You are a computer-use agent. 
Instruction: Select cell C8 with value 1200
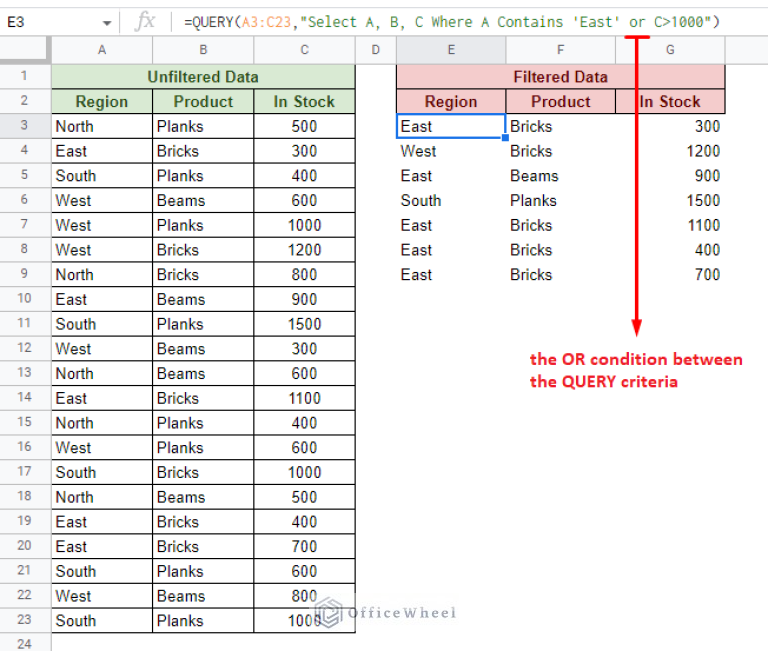[304, 250]
